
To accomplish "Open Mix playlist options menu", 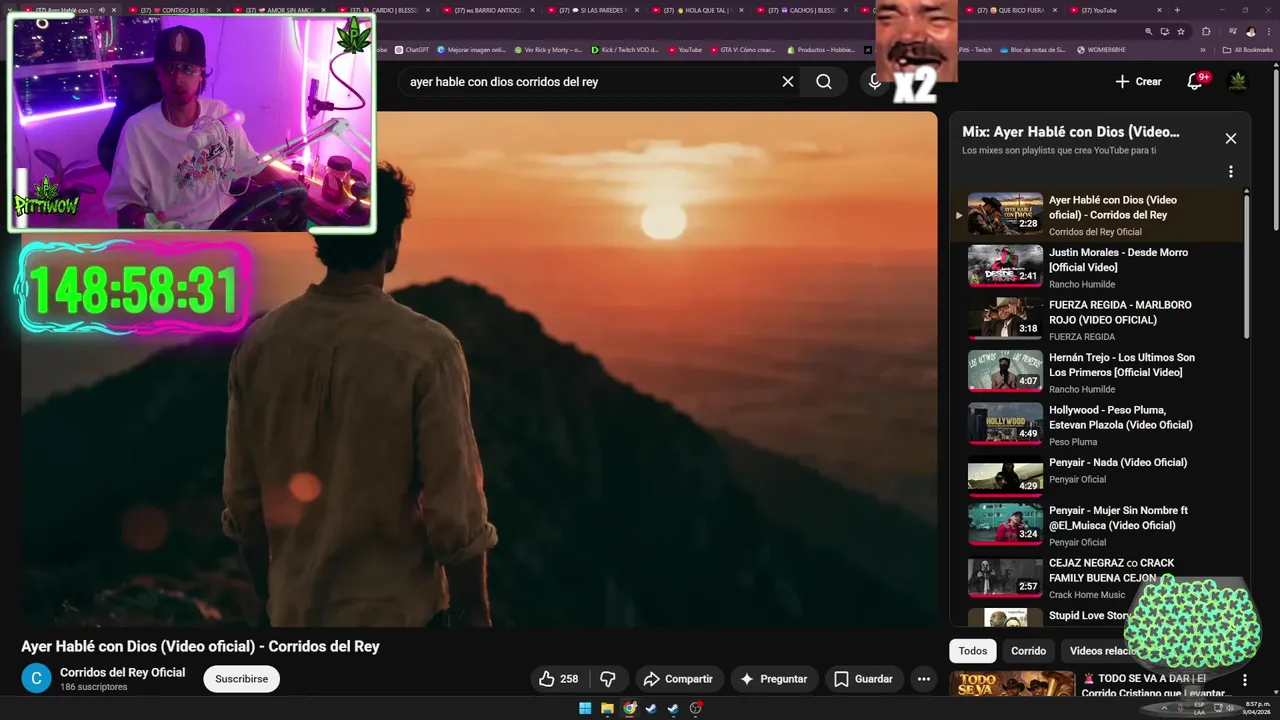I will (1231, 171).
